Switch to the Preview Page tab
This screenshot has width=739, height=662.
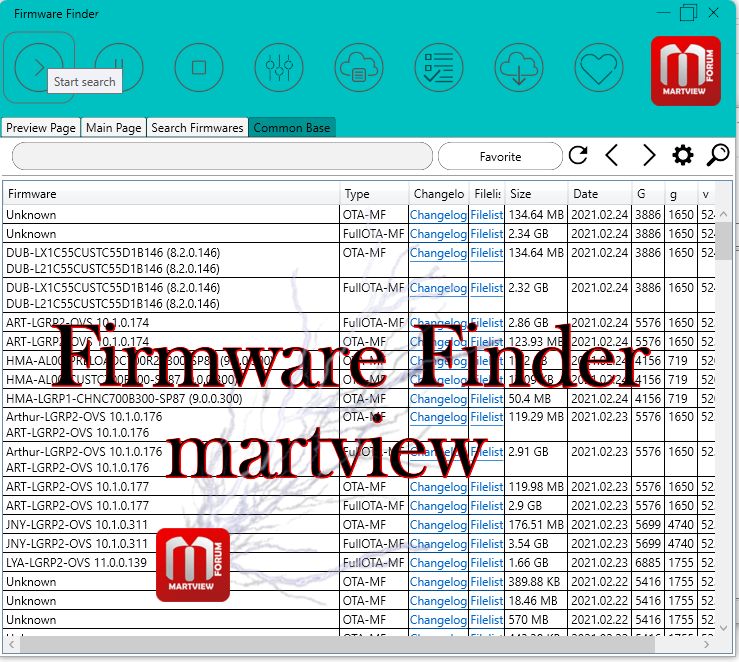pyautogui.click(x=41, y=128)
